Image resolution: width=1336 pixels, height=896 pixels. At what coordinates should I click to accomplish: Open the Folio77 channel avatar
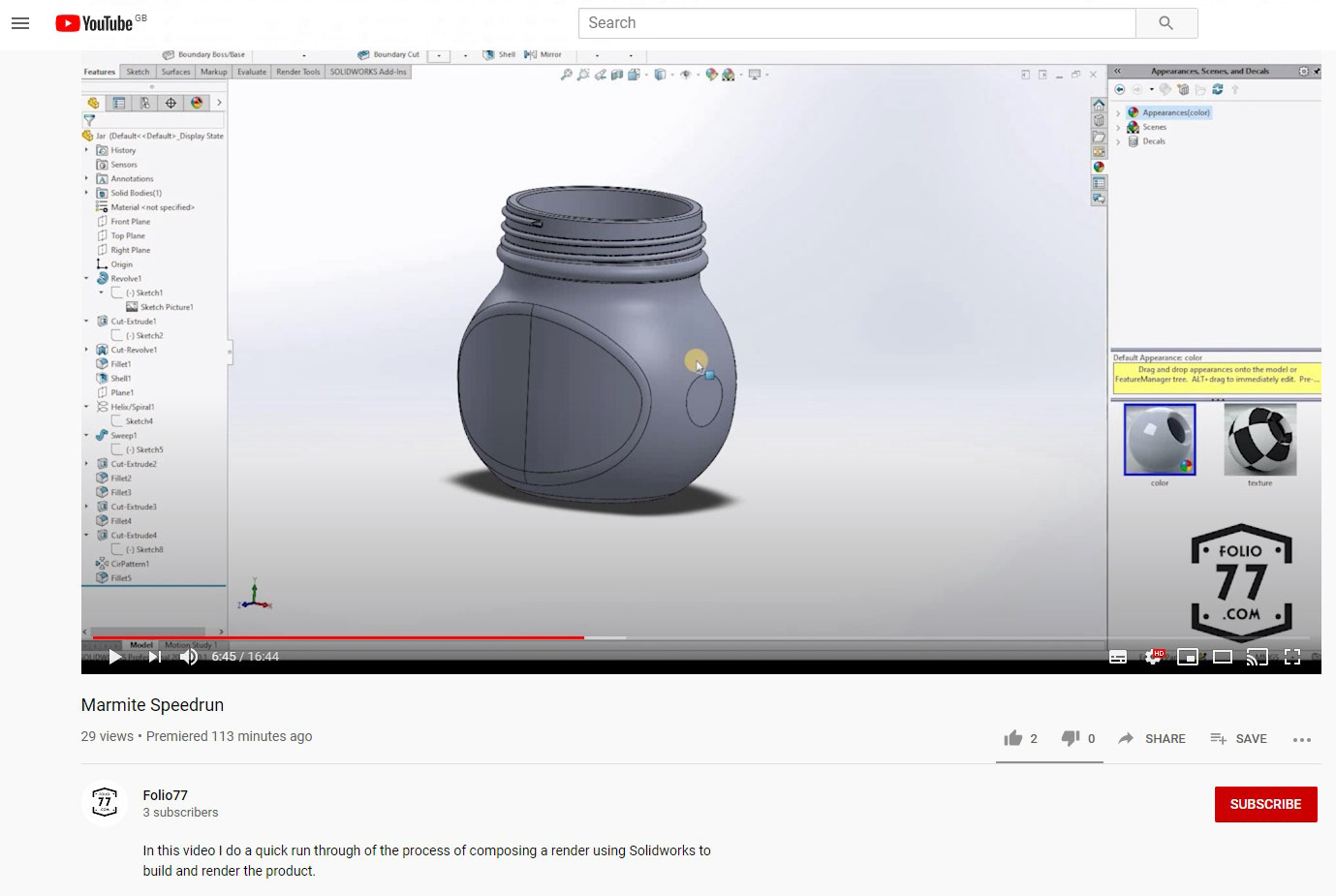point(105,803)
